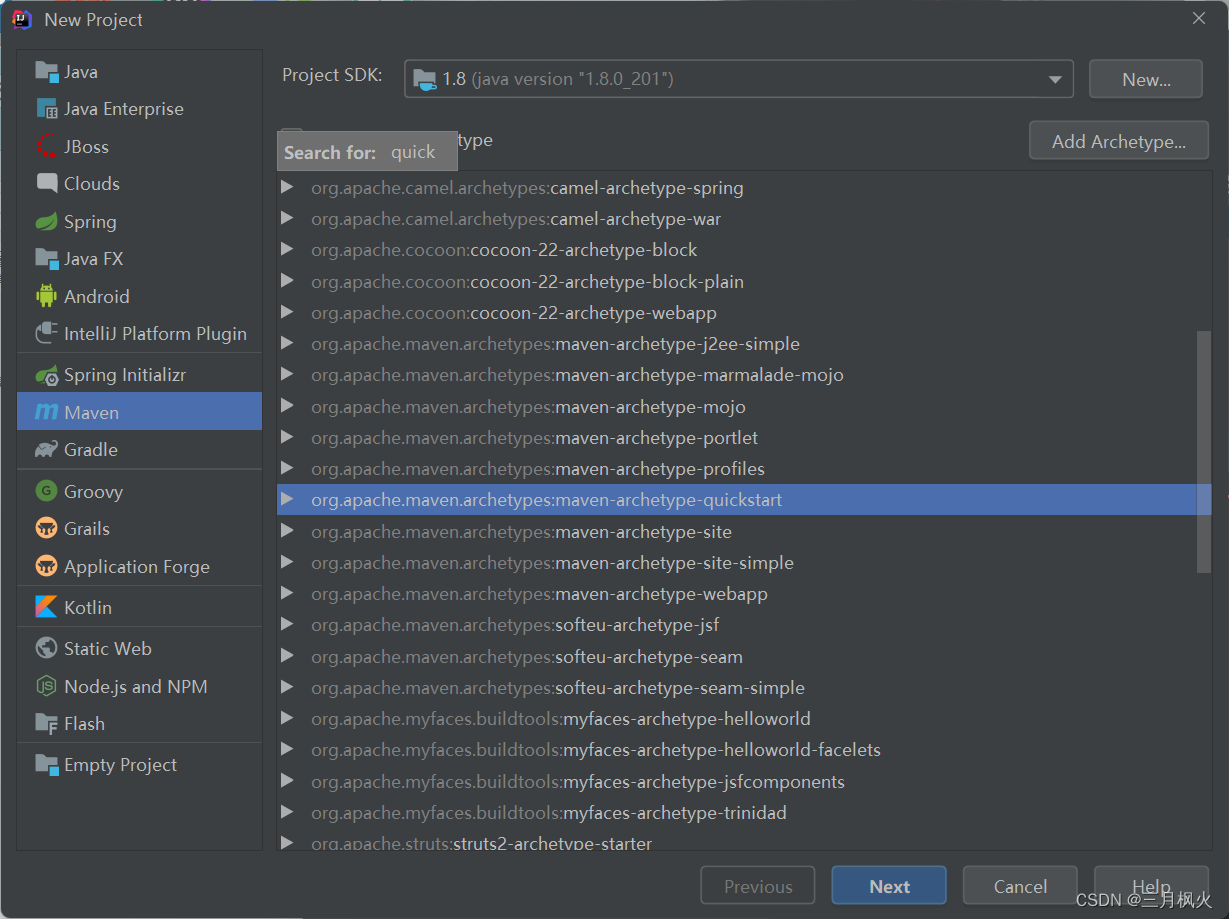1229x919 pixels.
Task: Select softeu-archetype-seam-simple row
Action: pyautogui.click(x=744, y=687)
